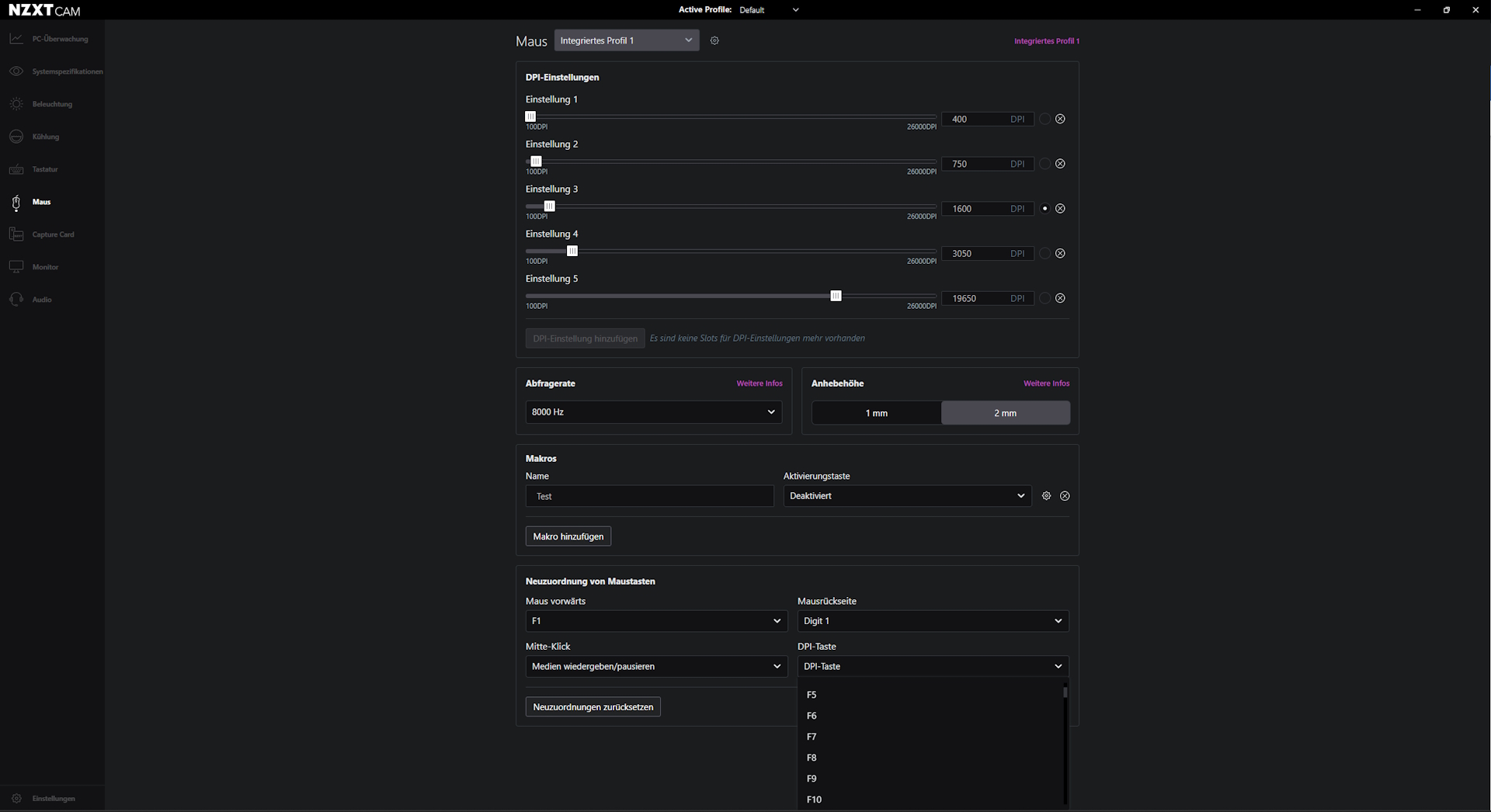Viewport: 1491px width, 812px height.
Task: Go to Kühlung cooling section
Action: tap(45, 137)
